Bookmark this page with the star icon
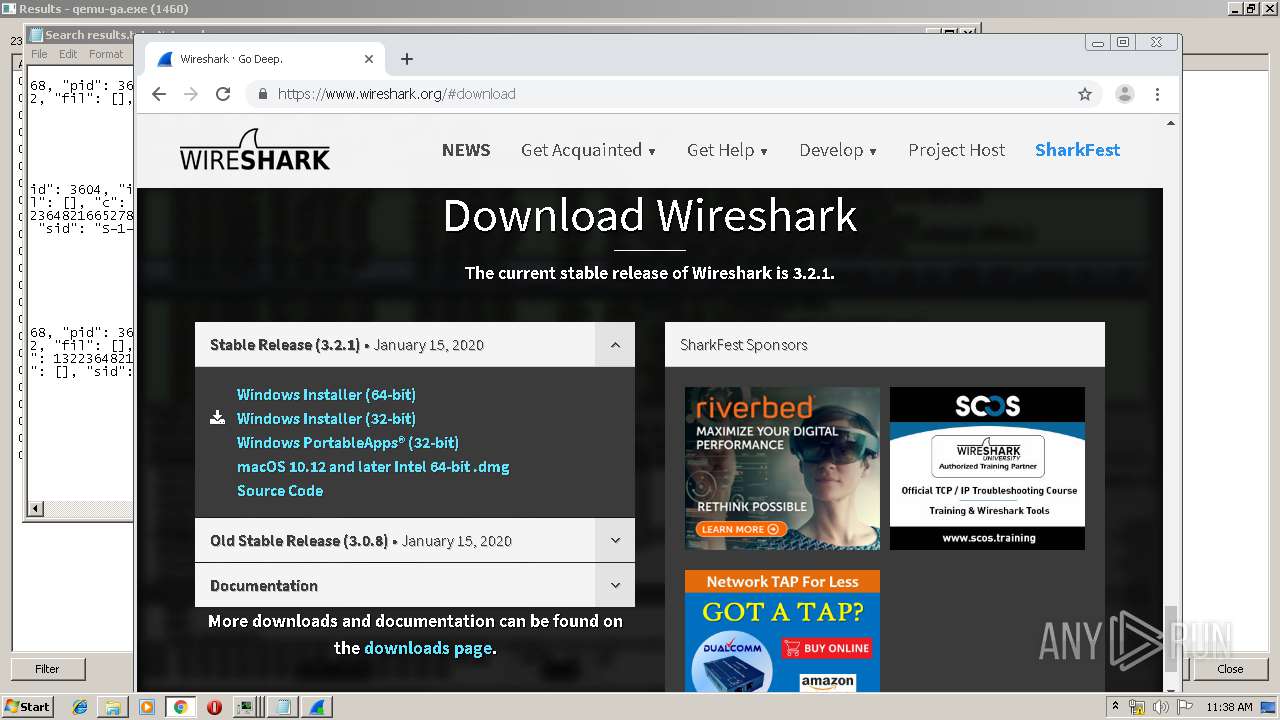This screenshot has width=1280, height=720. click(x=1085, y=94)
